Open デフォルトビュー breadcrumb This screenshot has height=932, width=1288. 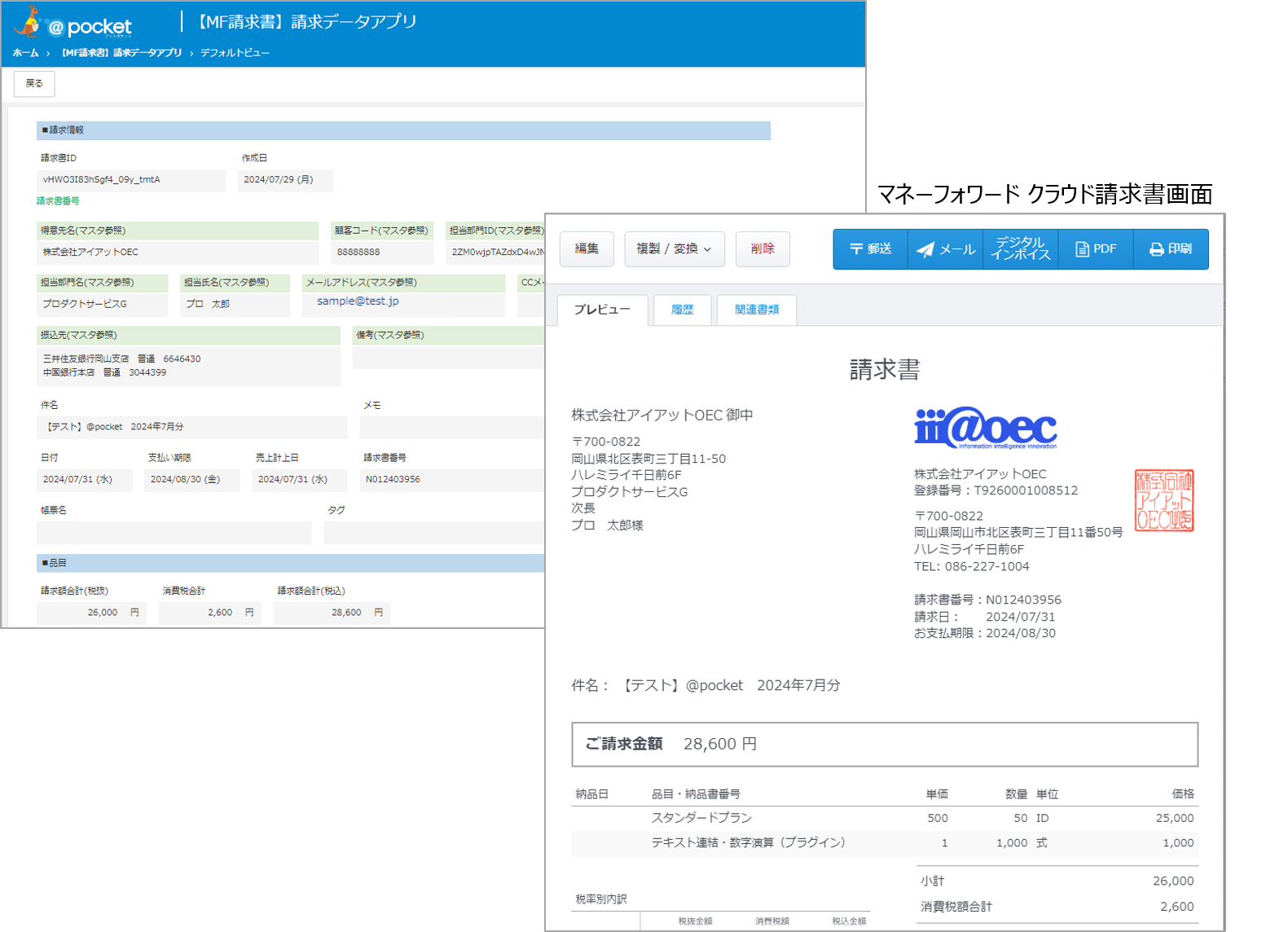pos(235,53)
